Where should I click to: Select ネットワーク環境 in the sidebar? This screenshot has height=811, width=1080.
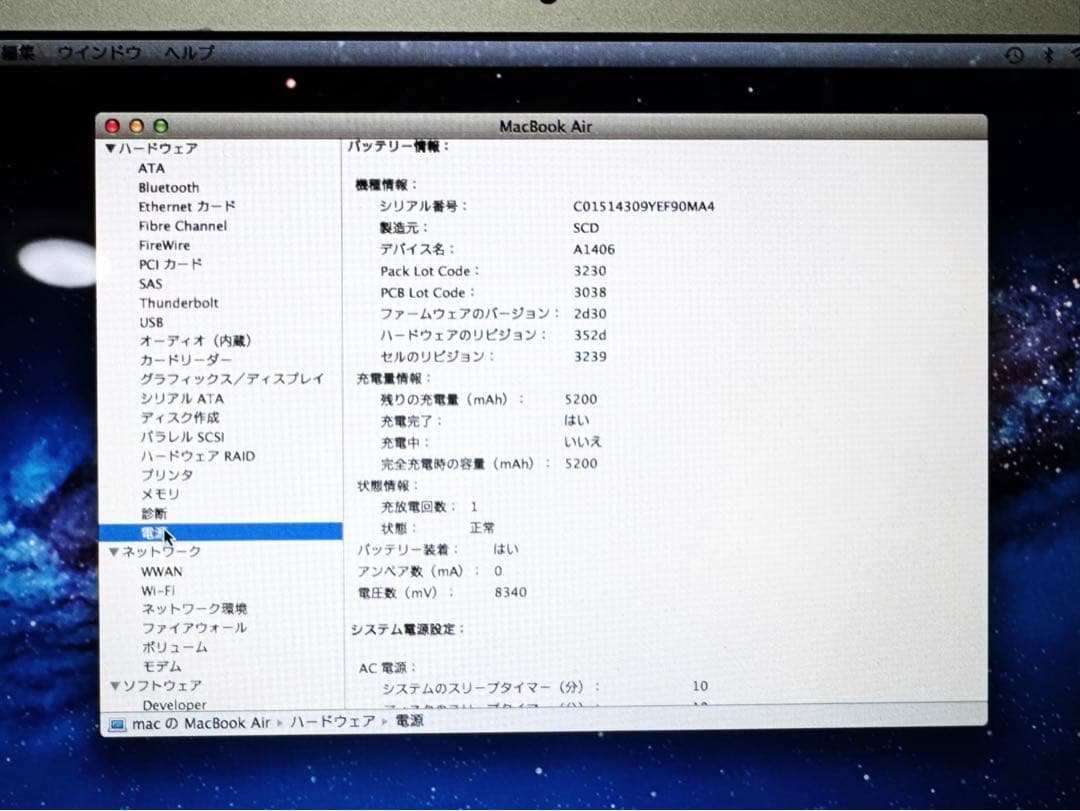[x=195, y=609]
